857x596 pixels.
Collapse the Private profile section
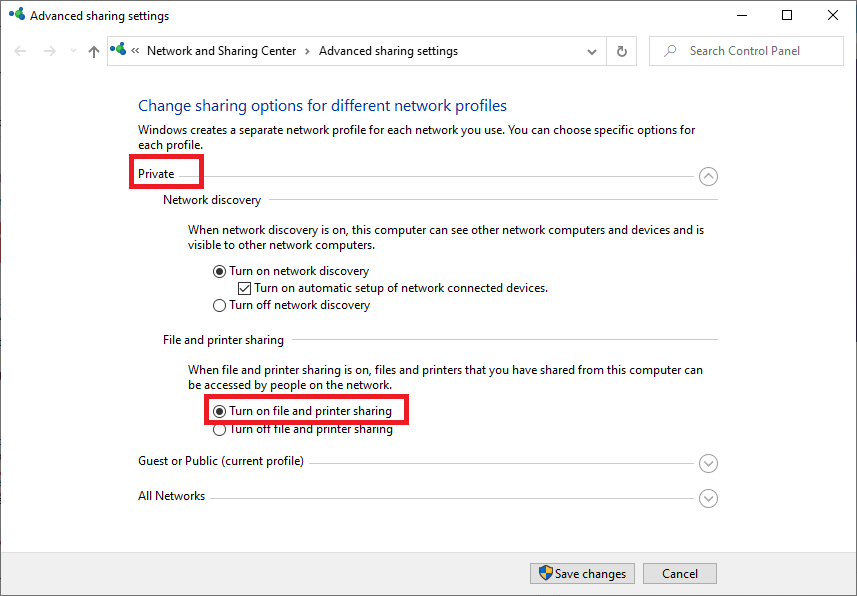point(708,176)
